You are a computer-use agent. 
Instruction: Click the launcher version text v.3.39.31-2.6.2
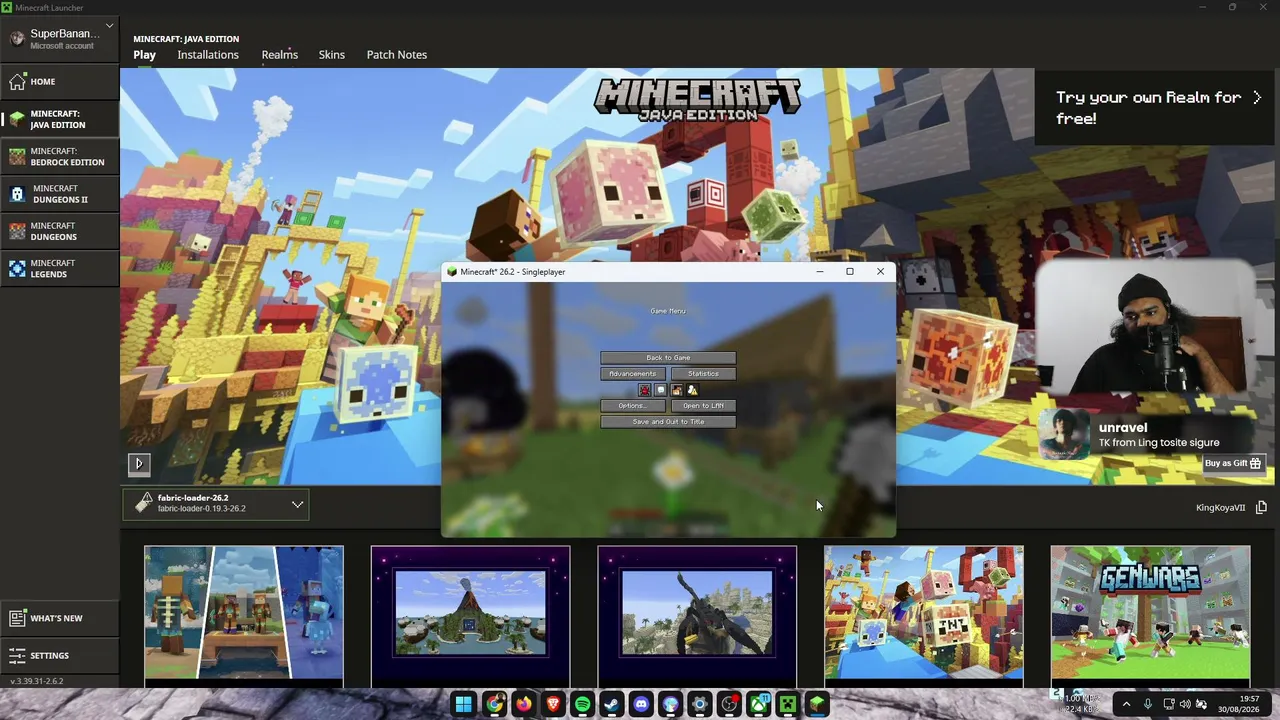point(37,682)
